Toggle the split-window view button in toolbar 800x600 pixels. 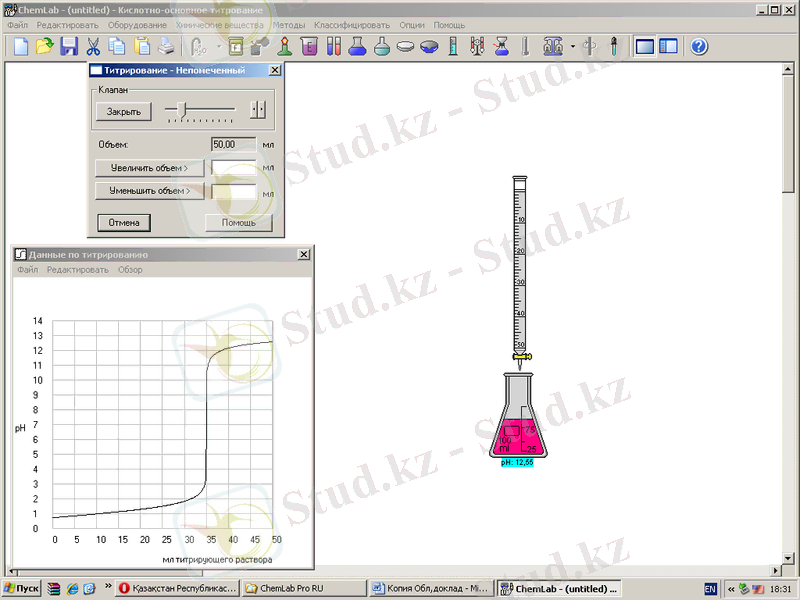point(668,46)
